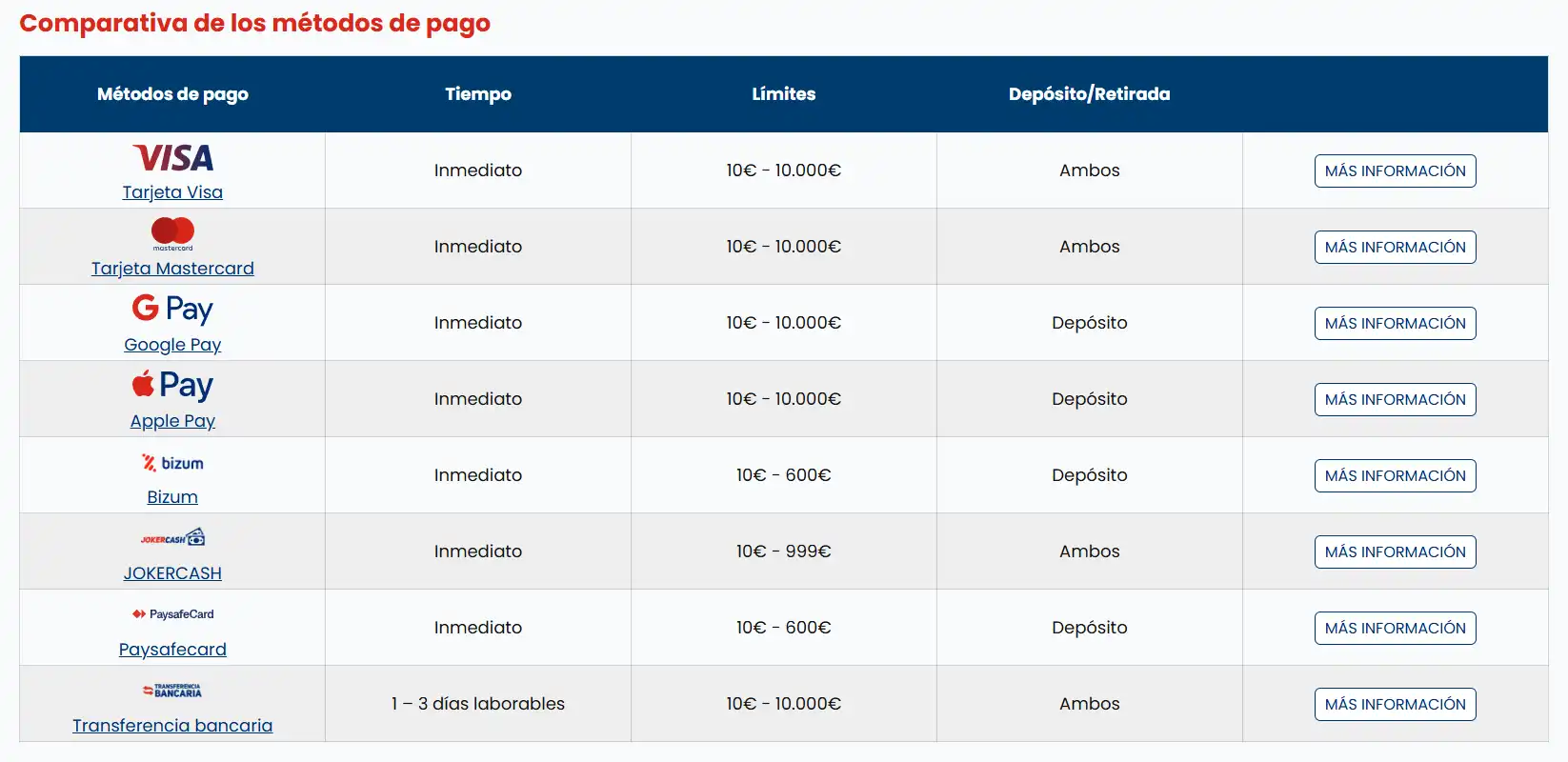1568x762 pixels.
Task: Click the Google Pay logo
Action: (172, 309)
